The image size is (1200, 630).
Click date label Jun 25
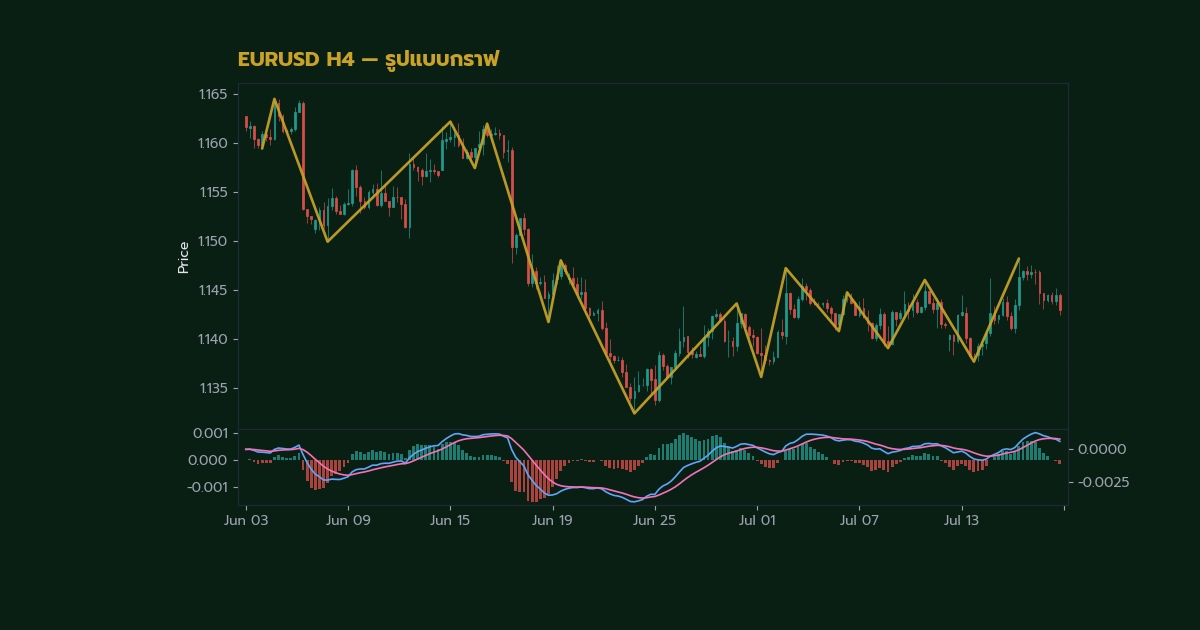[x=655, y=521]
